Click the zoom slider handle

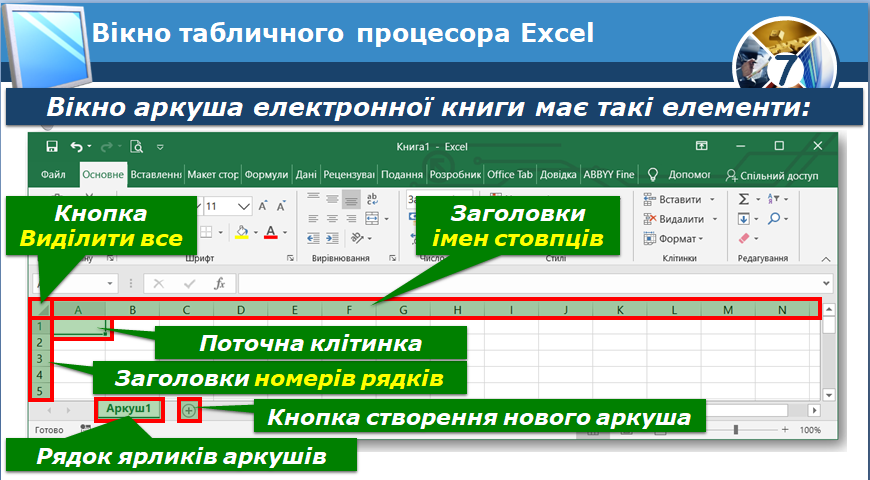tap(736, 430)
